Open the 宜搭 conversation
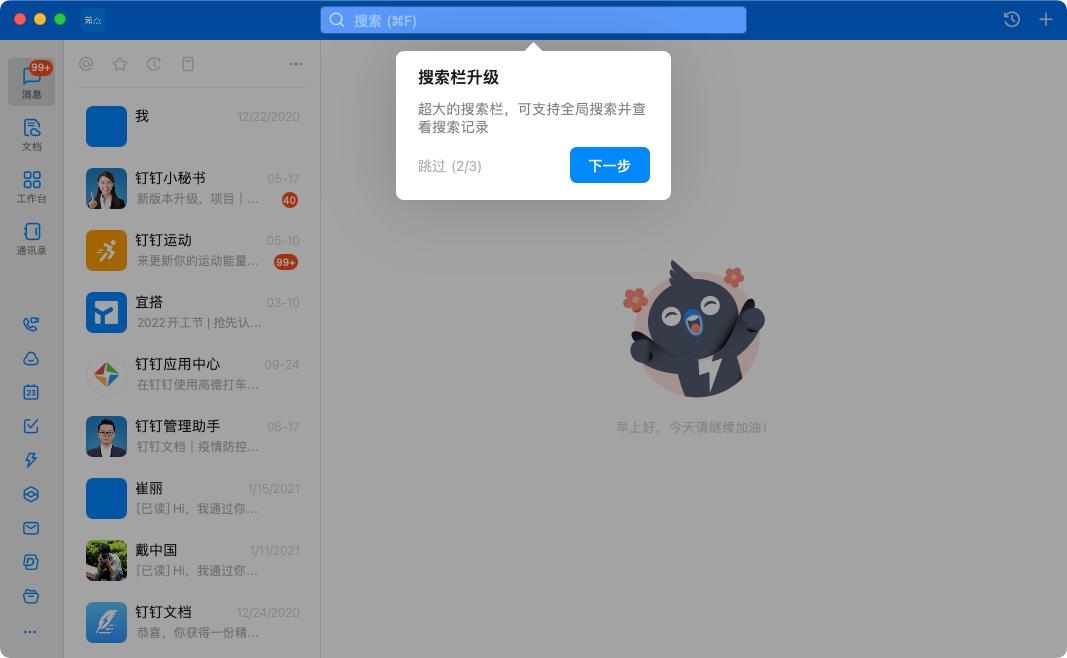This screenshot has height=658, width=1067. [x=193, y=312]
